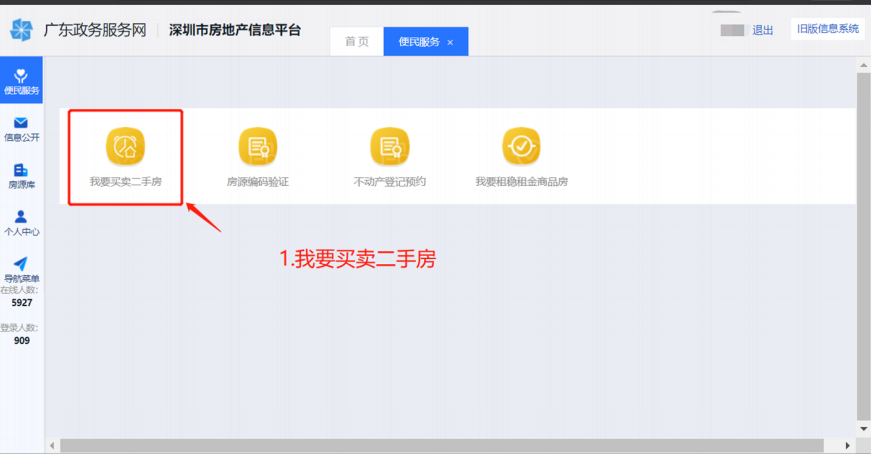
Task: Click the horizontal scrollbar left arrow
Action: click(x=52, y=446)
